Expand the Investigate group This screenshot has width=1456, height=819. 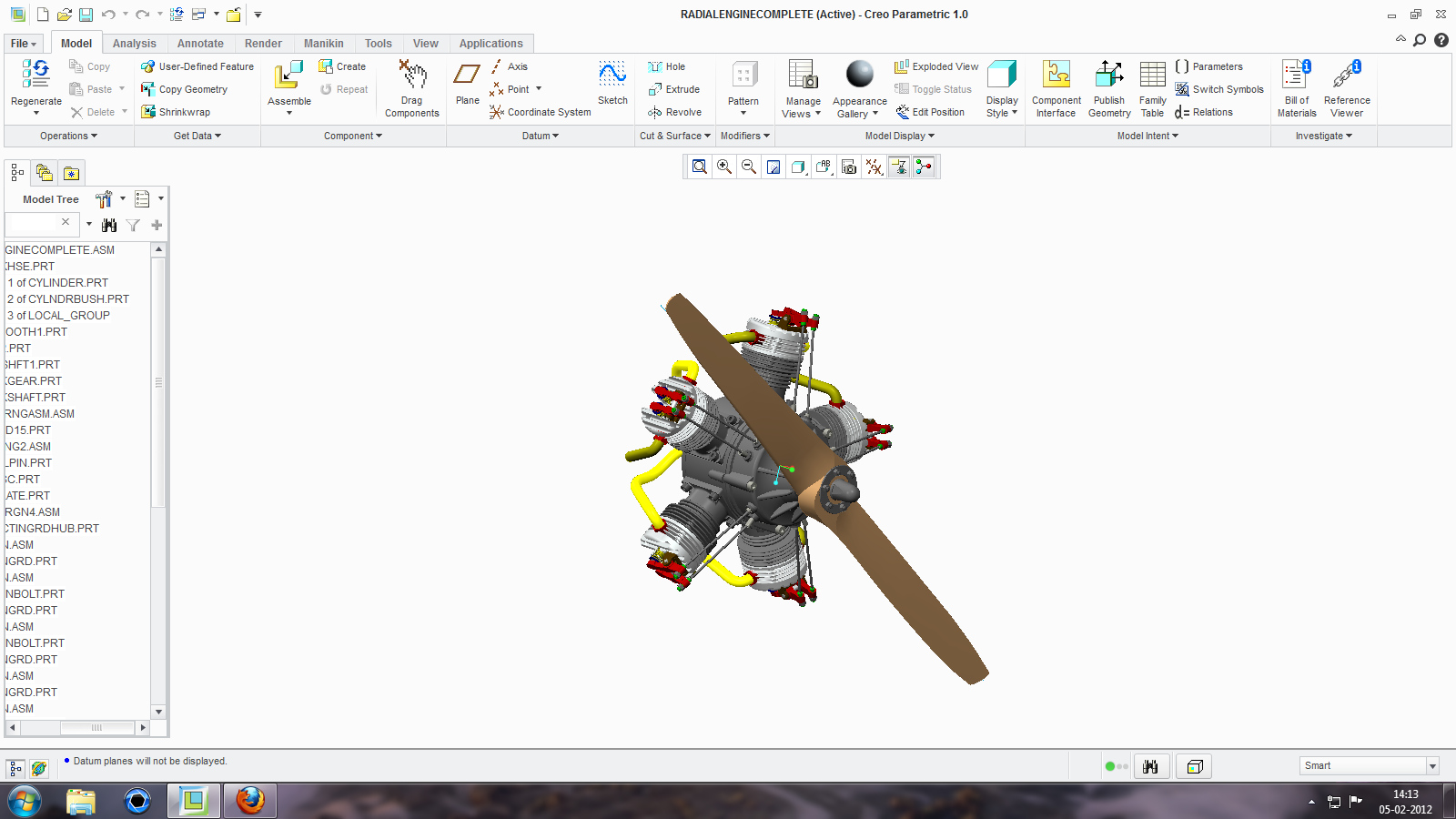click(1324, 136)
